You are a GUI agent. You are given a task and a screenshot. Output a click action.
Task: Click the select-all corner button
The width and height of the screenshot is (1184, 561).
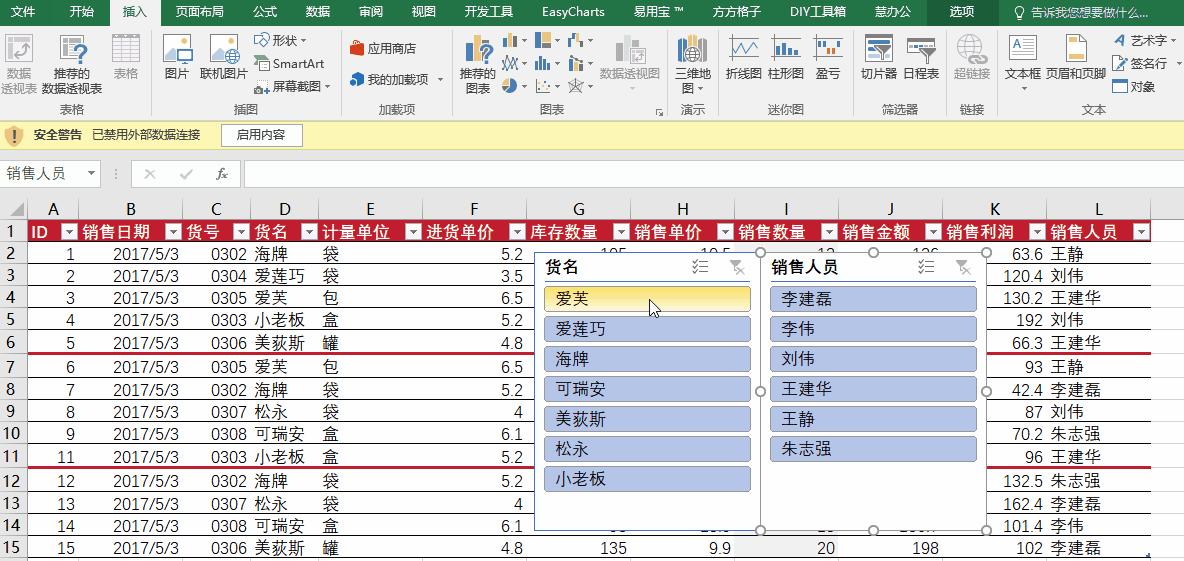14,209
